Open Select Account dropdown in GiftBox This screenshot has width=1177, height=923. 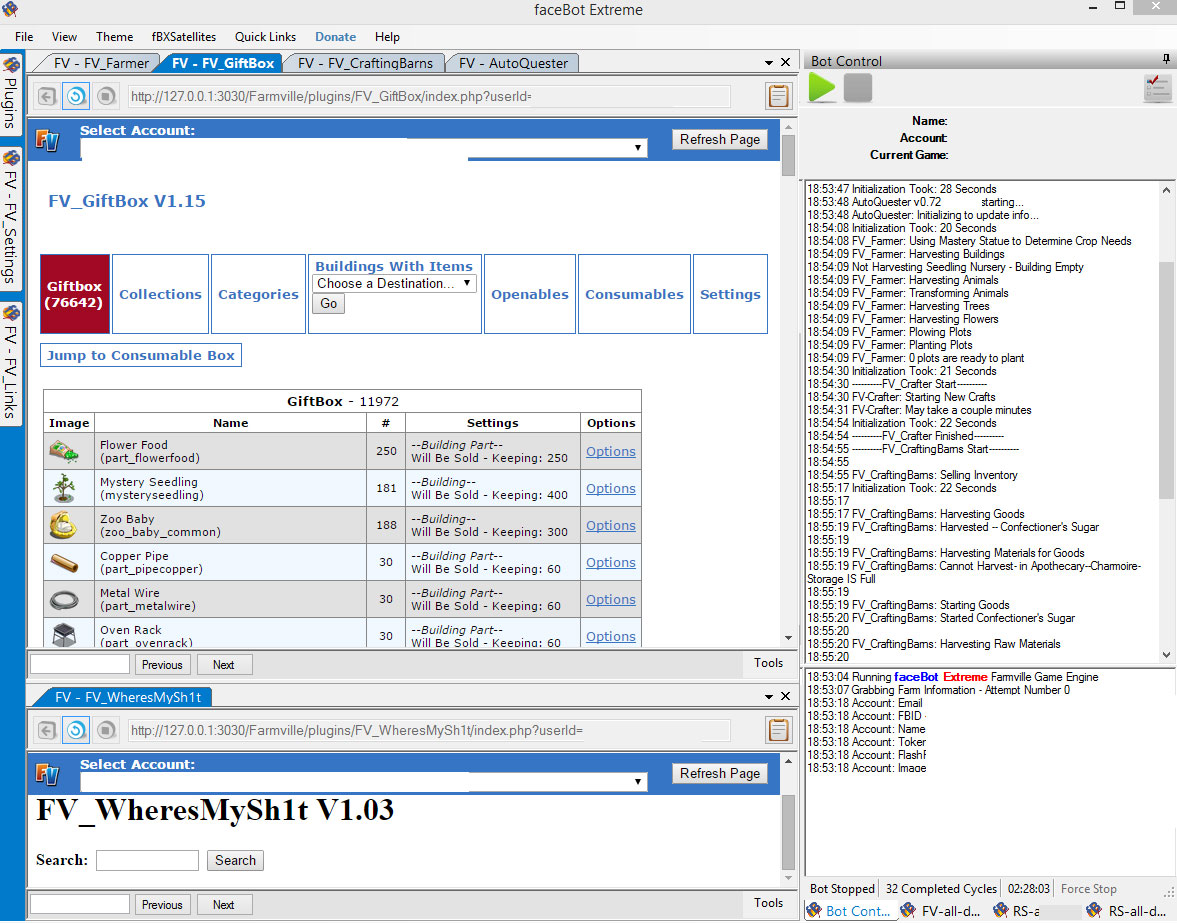[363, 149]
